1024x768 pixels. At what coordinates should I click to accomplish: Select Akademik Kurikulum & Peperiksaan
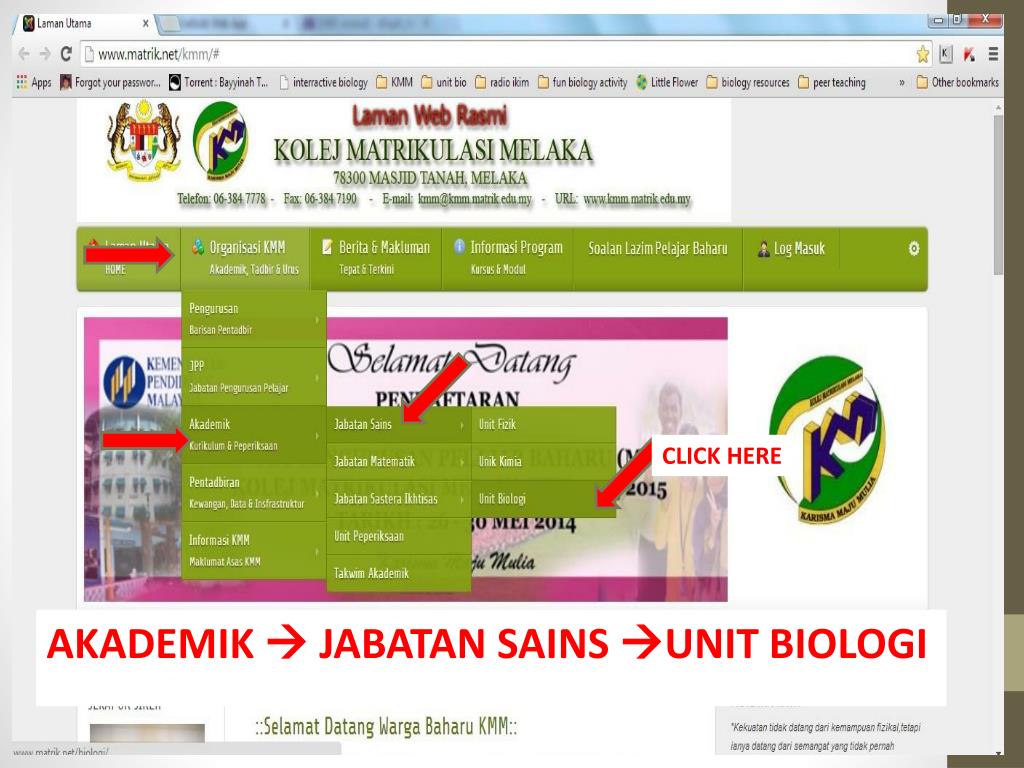(253, 434)
